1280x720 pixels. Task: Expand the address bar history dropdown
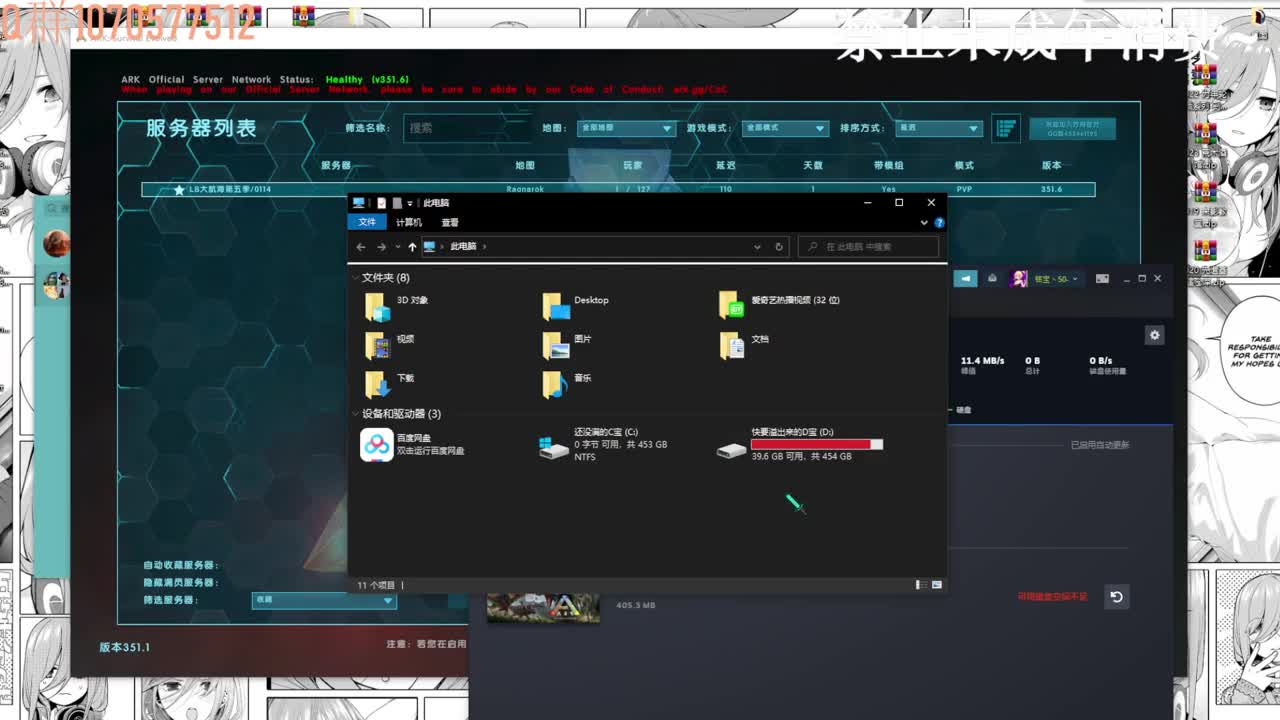tap(757, 246)
